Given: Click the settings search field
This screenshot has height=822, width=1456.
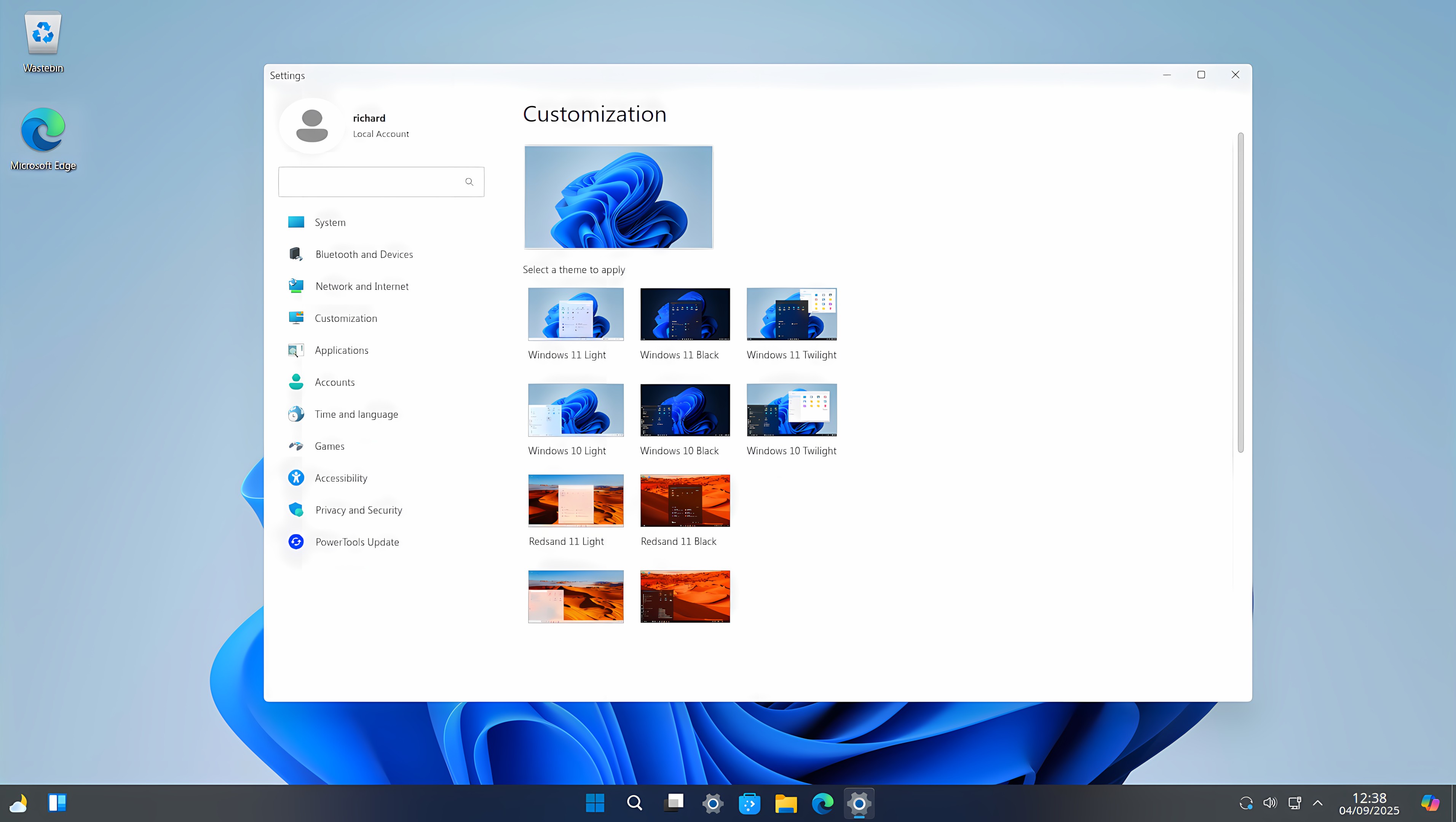Looking at the screenshot, I should [x=381, y=182].
